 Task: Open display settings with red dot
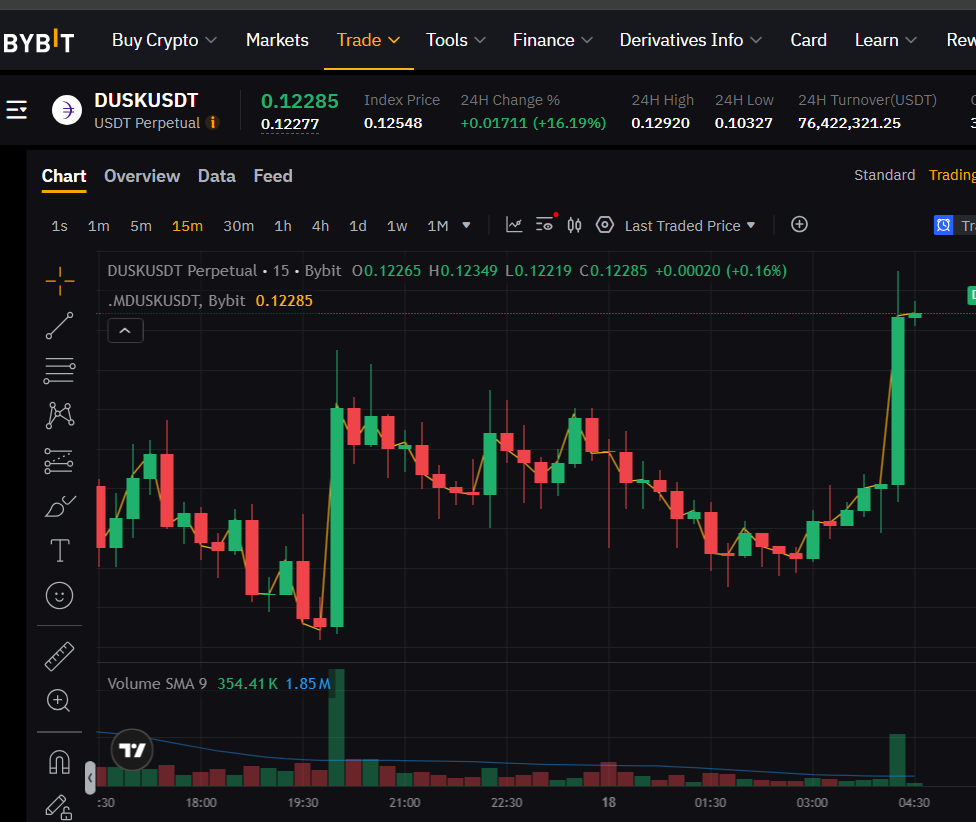pos(545,224)
